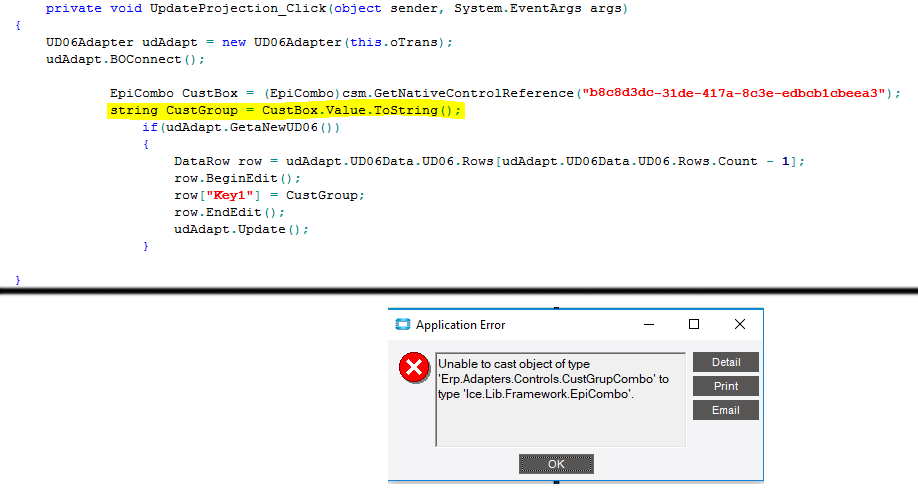
Task: Open the Detail button for error details
Action: point(726,362)
